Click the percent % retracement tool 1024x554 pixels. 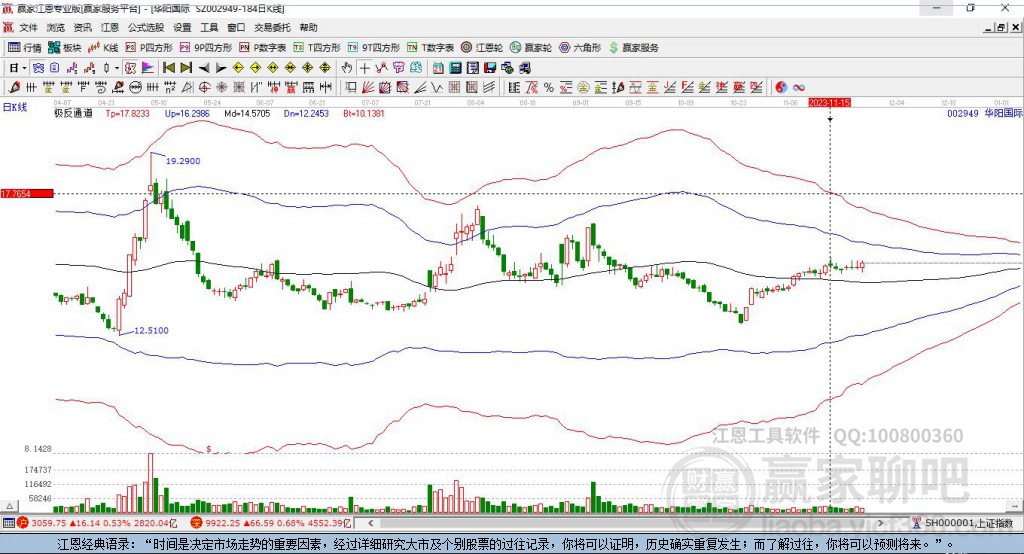coord(549,87)
